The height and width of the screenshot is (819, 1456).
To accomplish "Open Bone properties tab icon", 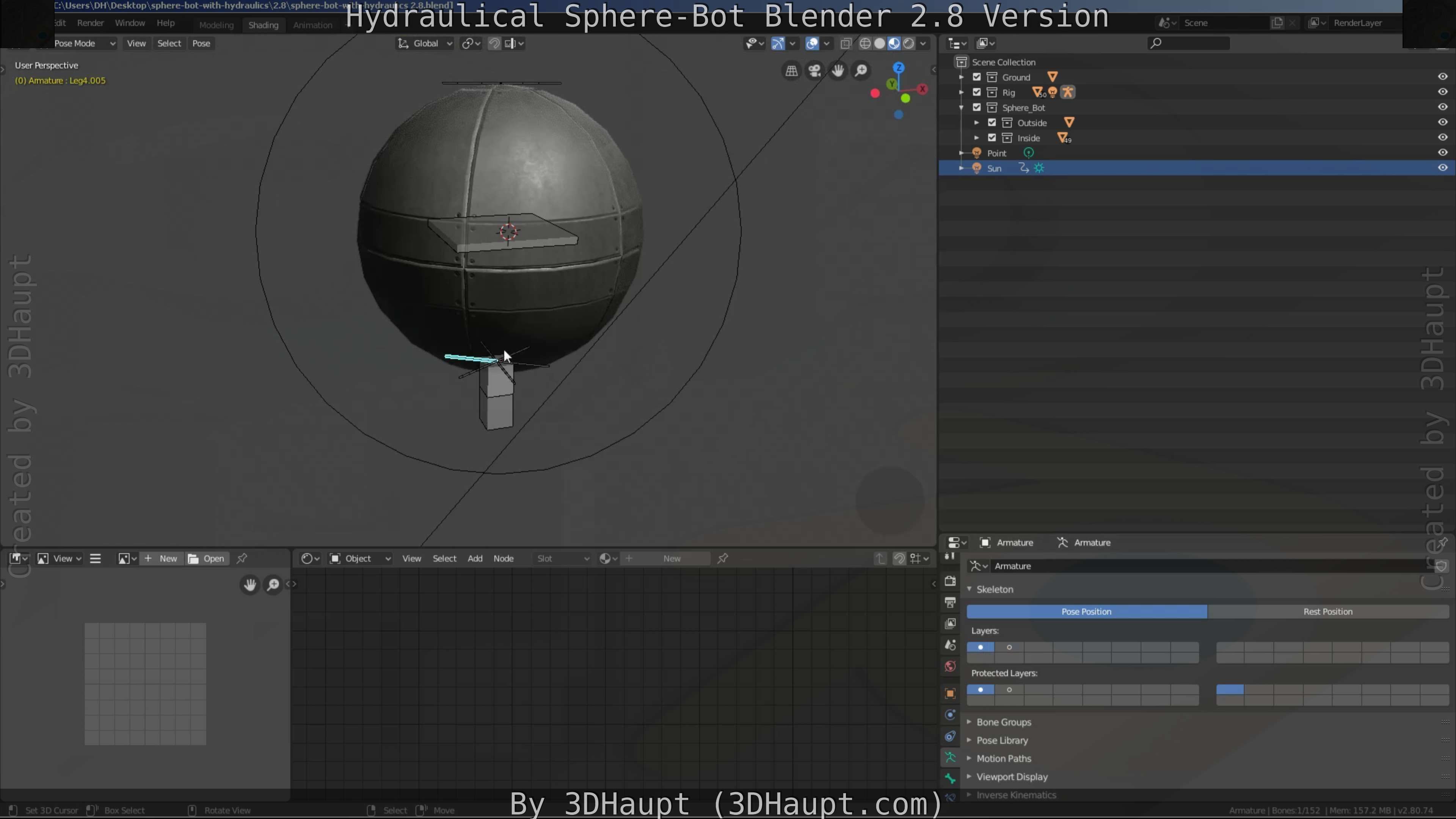I will 950,779.
